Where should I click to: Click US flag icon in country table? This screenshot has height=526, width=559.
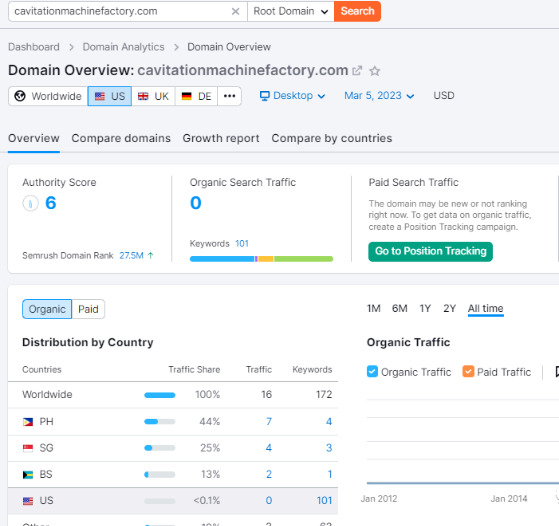pos(28,501)
